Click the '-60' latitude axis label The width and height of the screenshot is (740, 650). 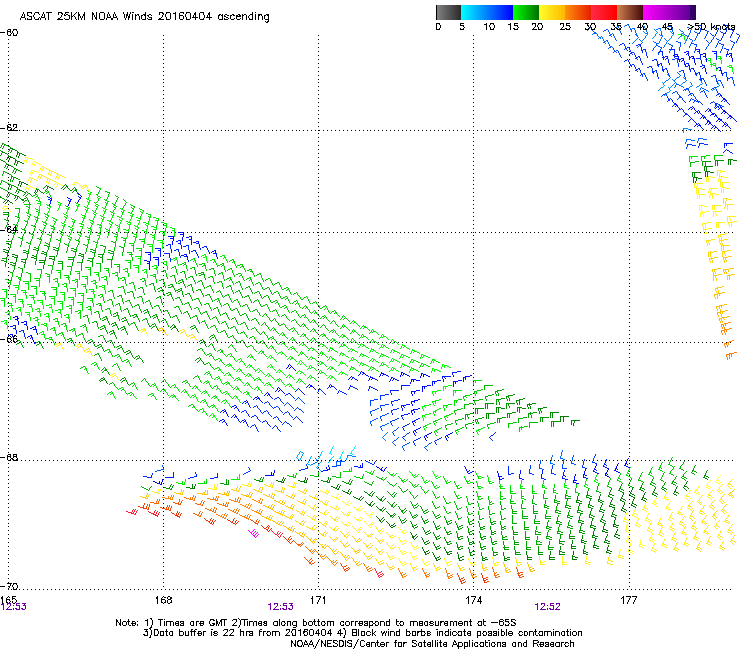pyautogui.click(x=9, y=33)
